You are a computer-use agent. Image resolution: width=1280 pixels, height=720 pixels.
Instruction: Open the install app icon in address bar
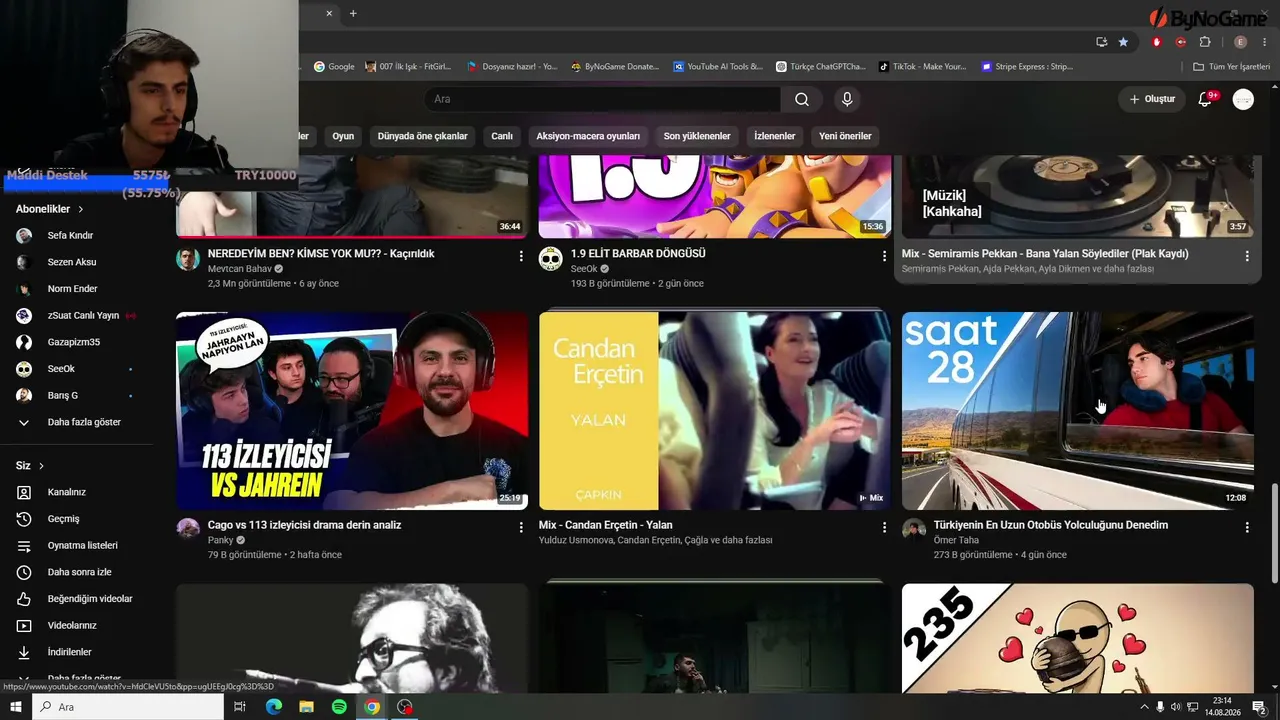pyautogui.click(x=1101, y=42)
